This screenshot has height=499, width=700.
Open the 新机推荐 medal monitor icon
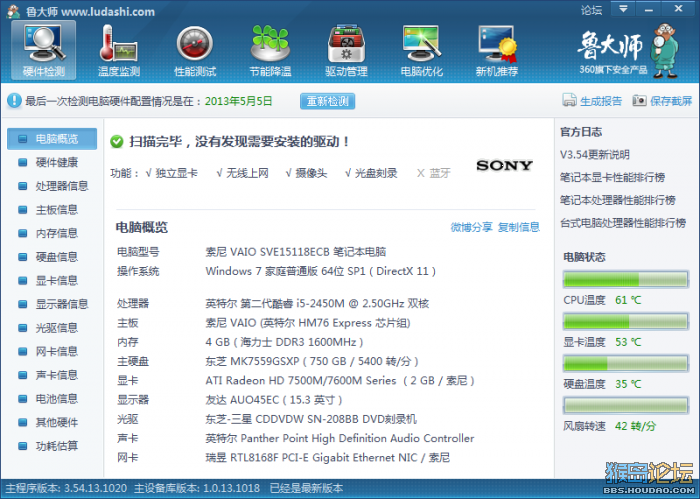497,50
